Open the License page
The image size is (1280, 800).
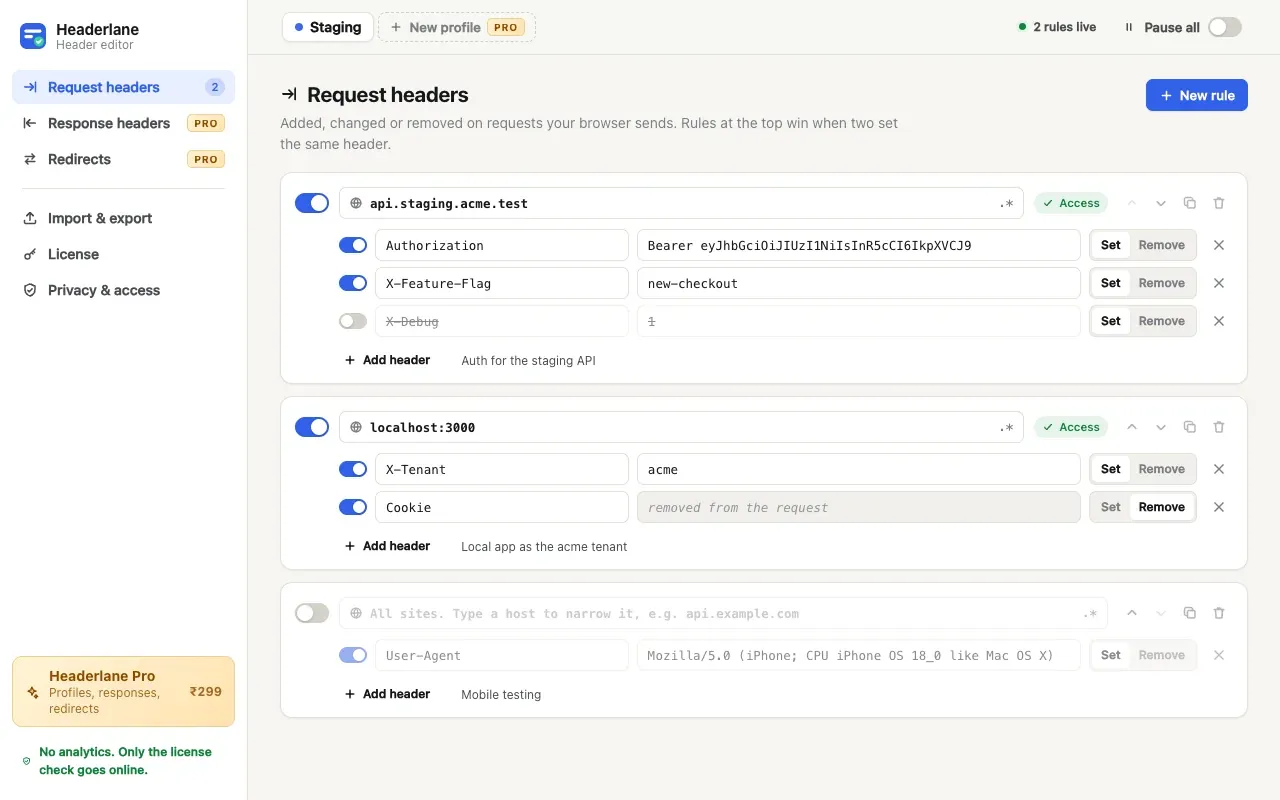pos(123,254)
